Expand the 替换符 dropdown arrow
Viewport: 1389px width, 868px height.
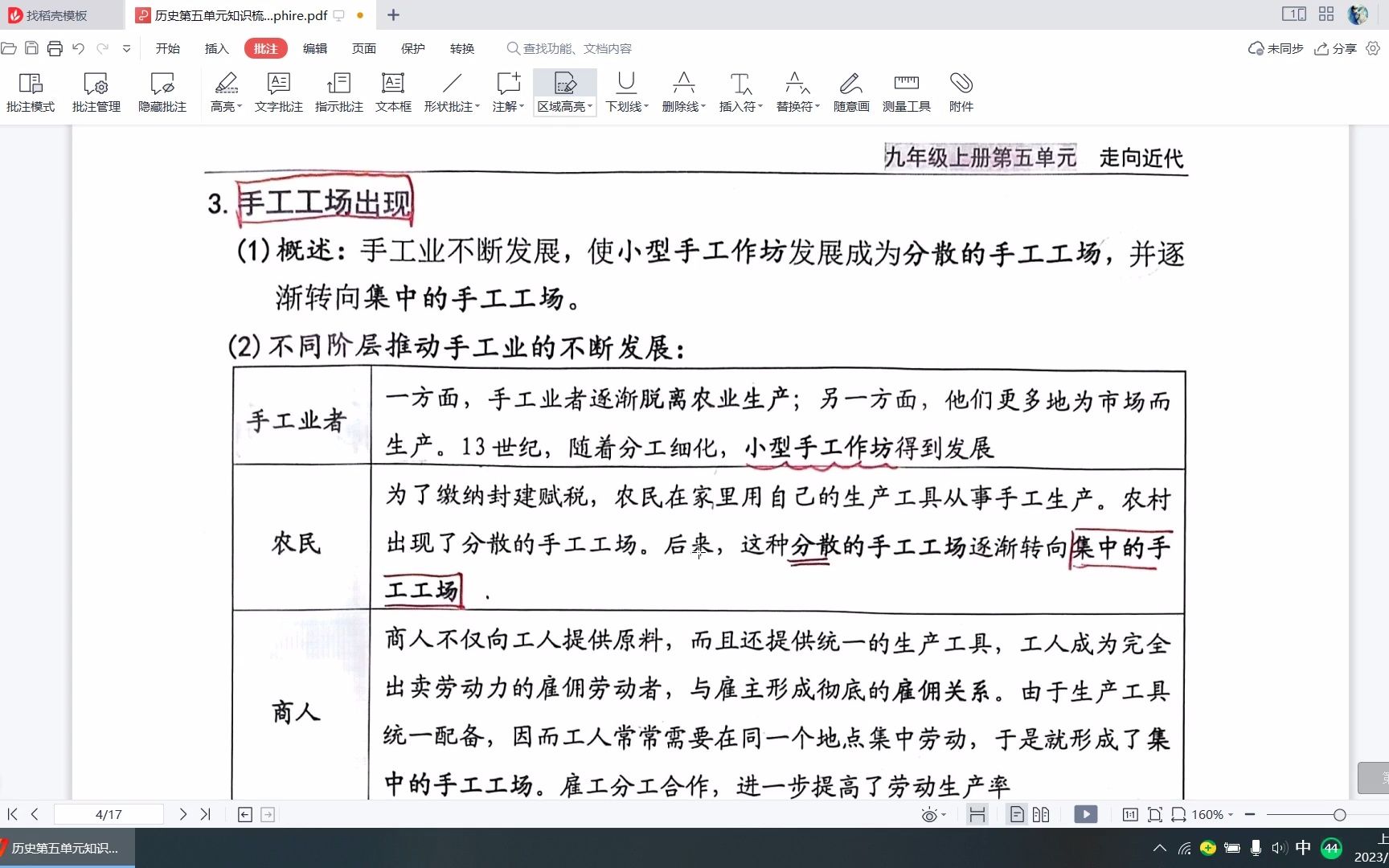(x=817, y=107)
